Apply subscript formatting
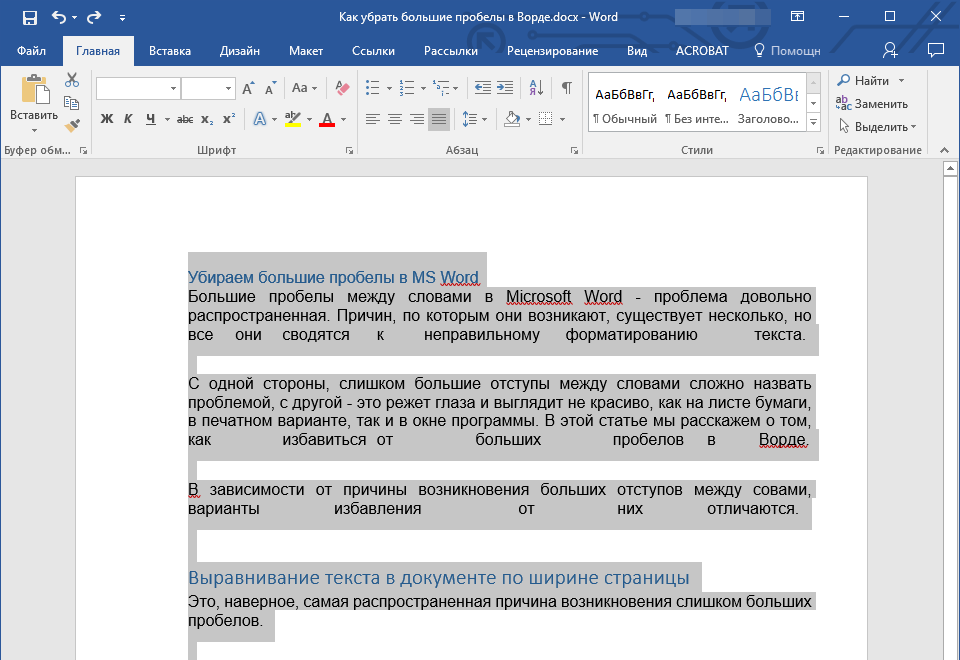The image size is (960, 660). pyautogui.click(x=207, y=119)
